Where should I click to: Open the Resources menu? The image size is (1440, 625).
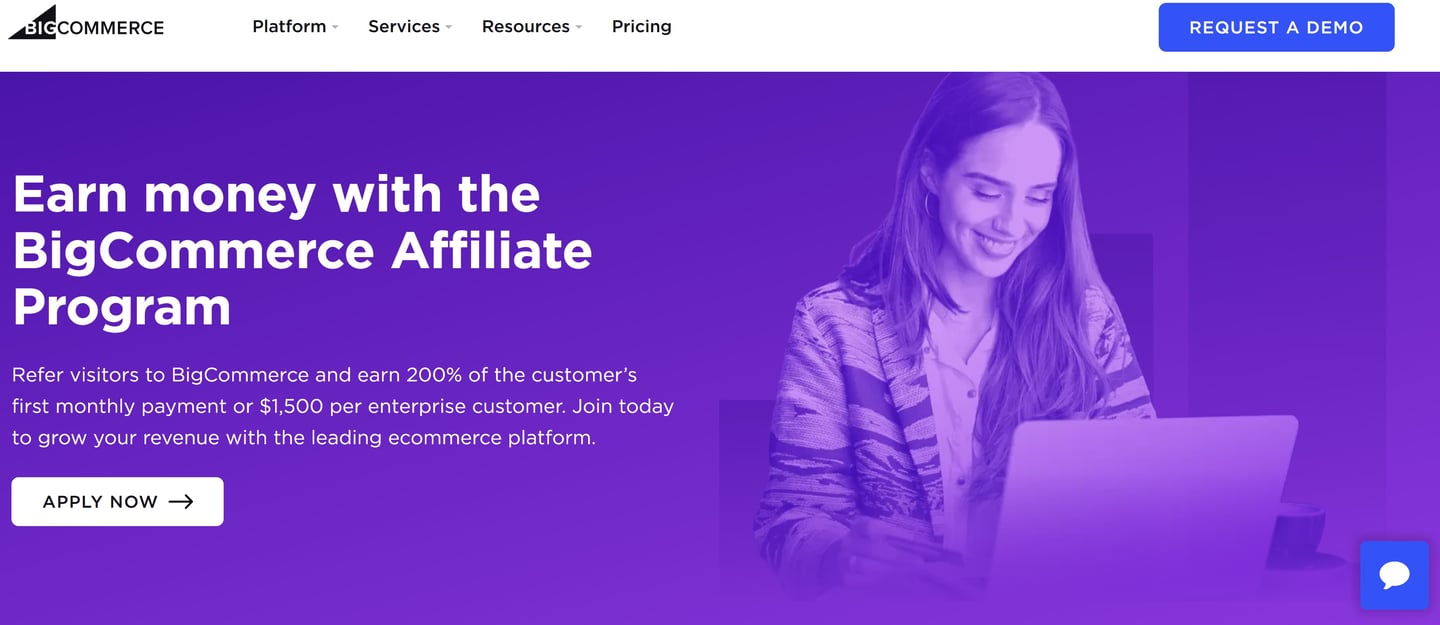coord(525,27)
